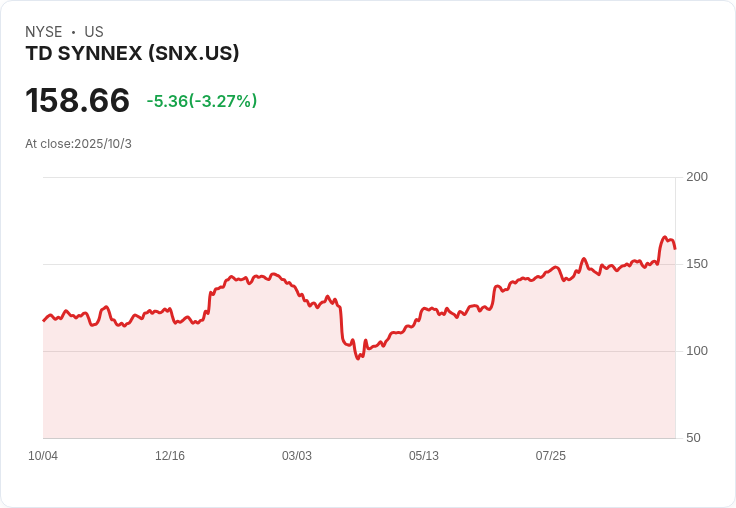Select the 07/25 date on the x-axis
The width and height of the screenshot is (736, 508).
[x=551, y=456]
